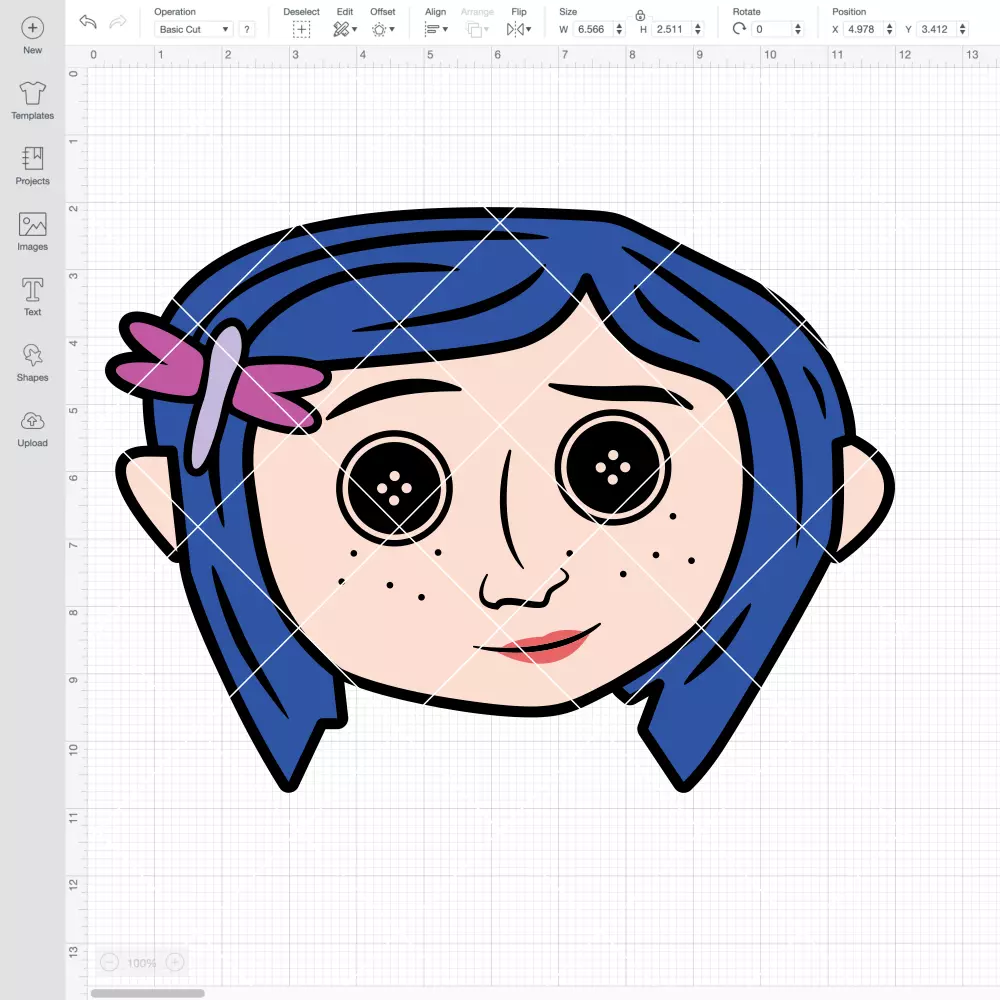1000x1000 pixels.
Task: Click the Y position field
Action: pos(937,29)
